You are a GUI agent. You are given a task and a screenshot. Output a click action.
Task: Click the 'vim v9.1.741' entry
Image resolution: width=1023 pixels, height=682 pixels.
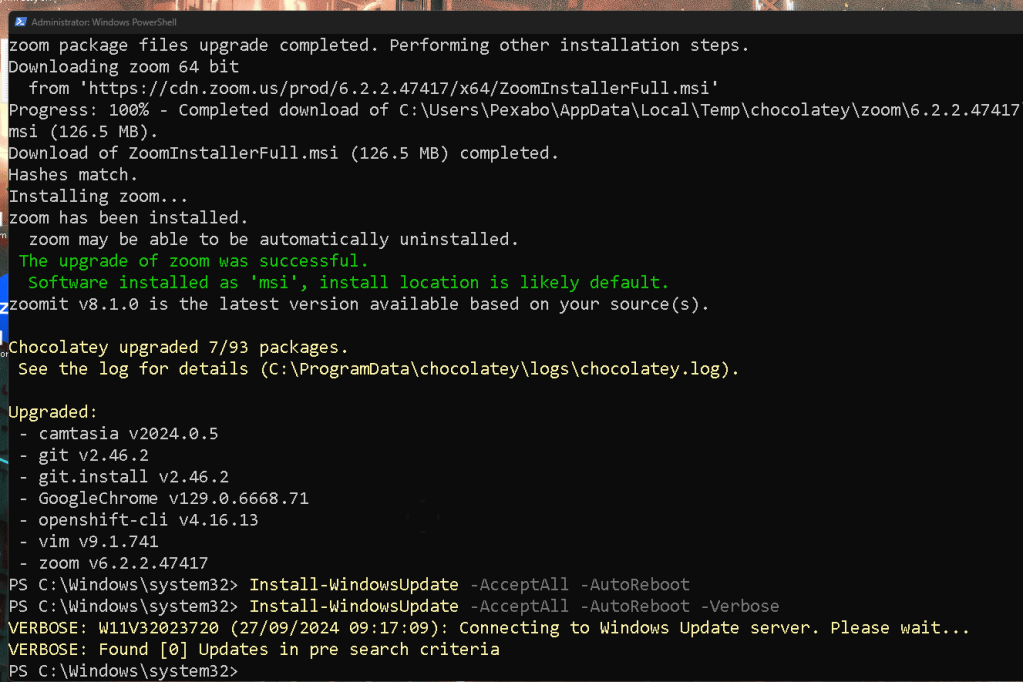coord(99,541)
